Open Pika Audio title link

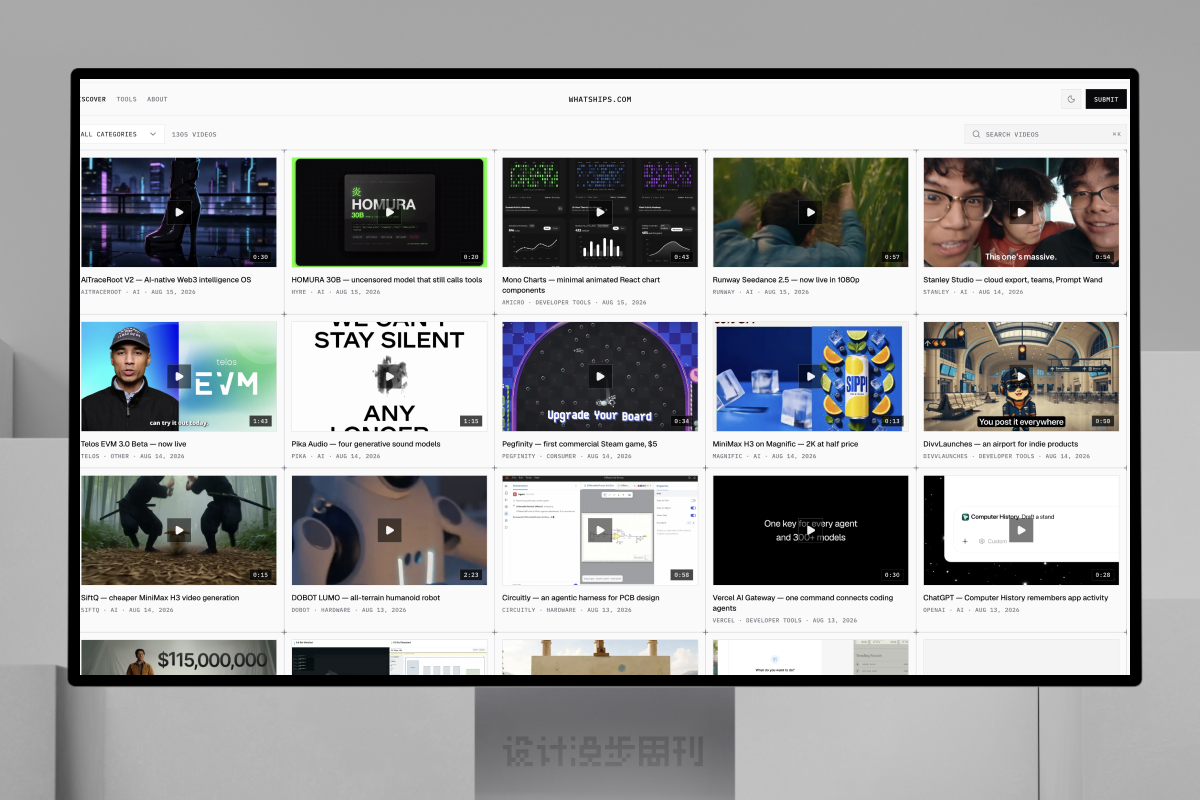(368, 444)
